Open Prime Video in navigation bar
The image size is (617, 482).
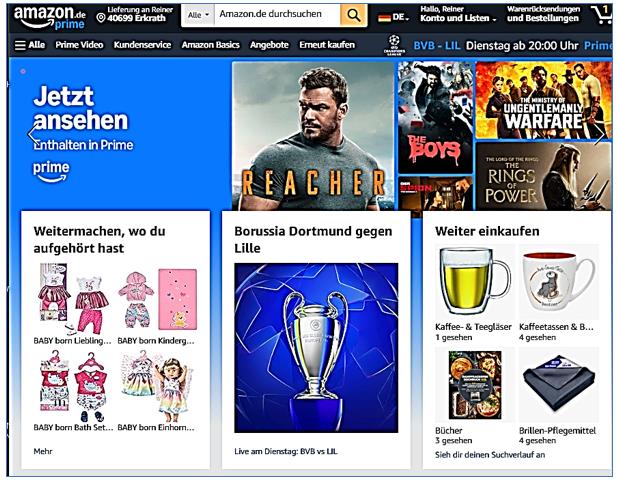79,45
